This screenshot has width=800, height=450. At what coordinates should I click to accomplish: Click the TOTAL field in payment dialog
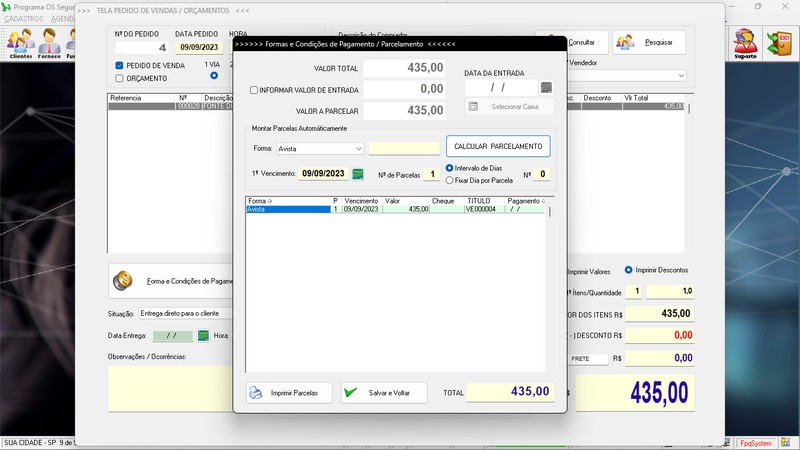(x=510, y=392)
